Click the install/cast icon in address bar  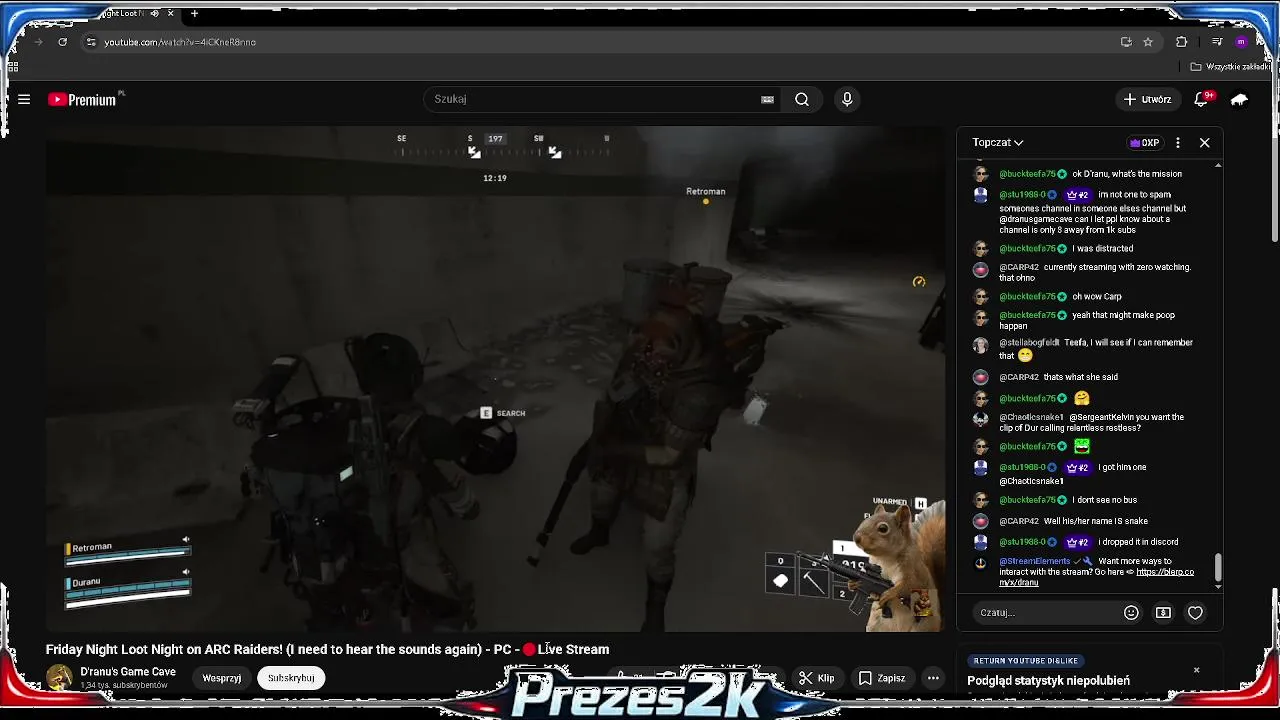1126,42
